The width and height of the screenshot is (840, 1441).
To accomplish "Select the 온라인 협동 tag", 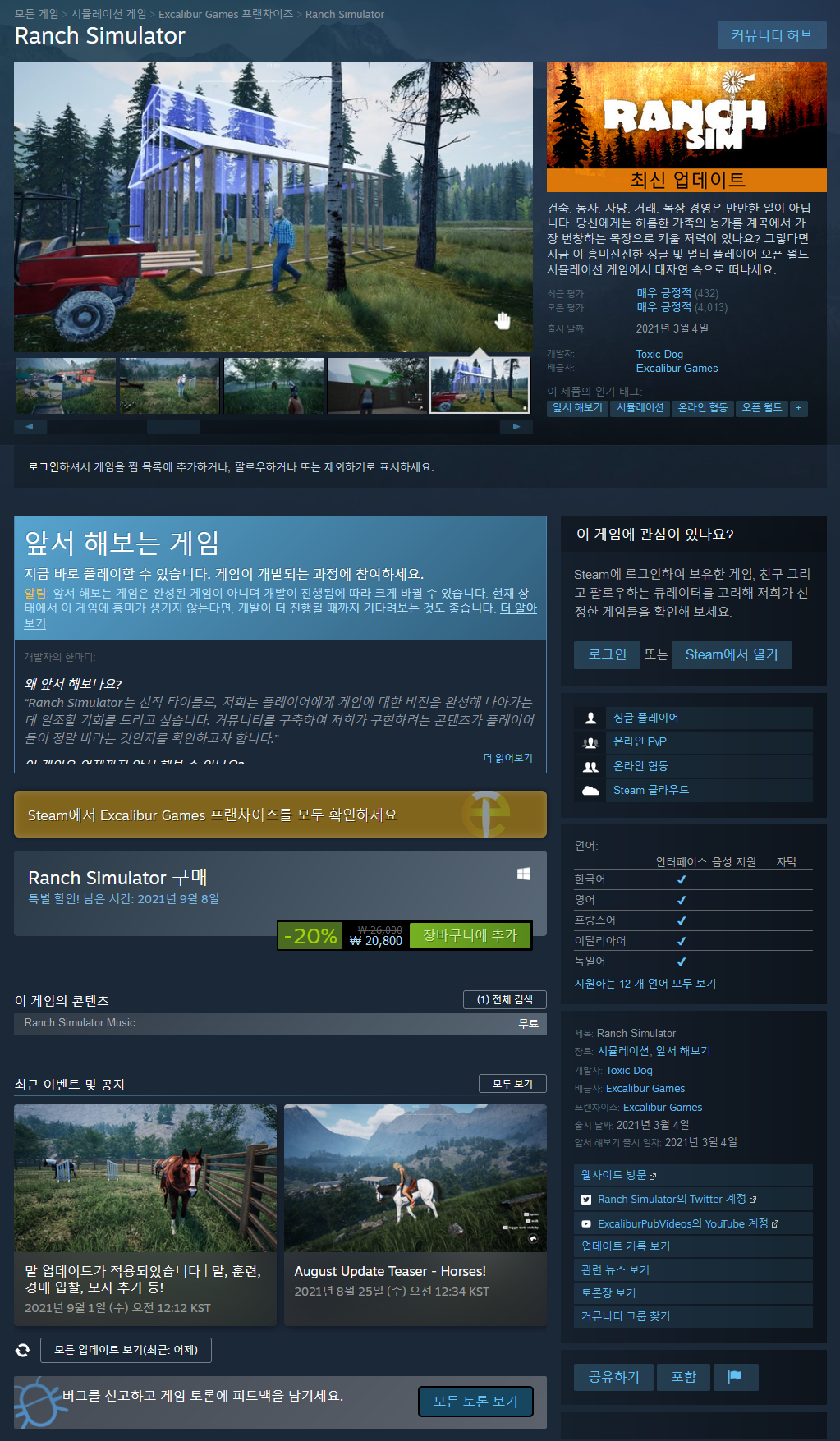I will coord(703,408).
